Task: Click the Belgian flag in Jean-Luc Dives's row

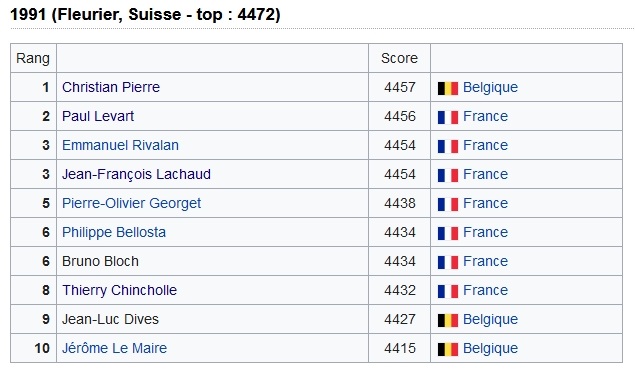Action: point(447,320)
